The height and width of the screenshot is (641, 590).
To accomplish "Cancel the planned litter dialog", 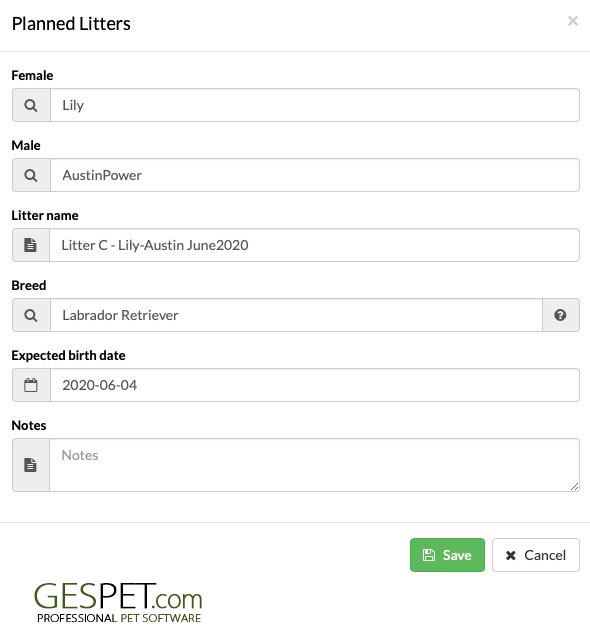I will point(536,555).
